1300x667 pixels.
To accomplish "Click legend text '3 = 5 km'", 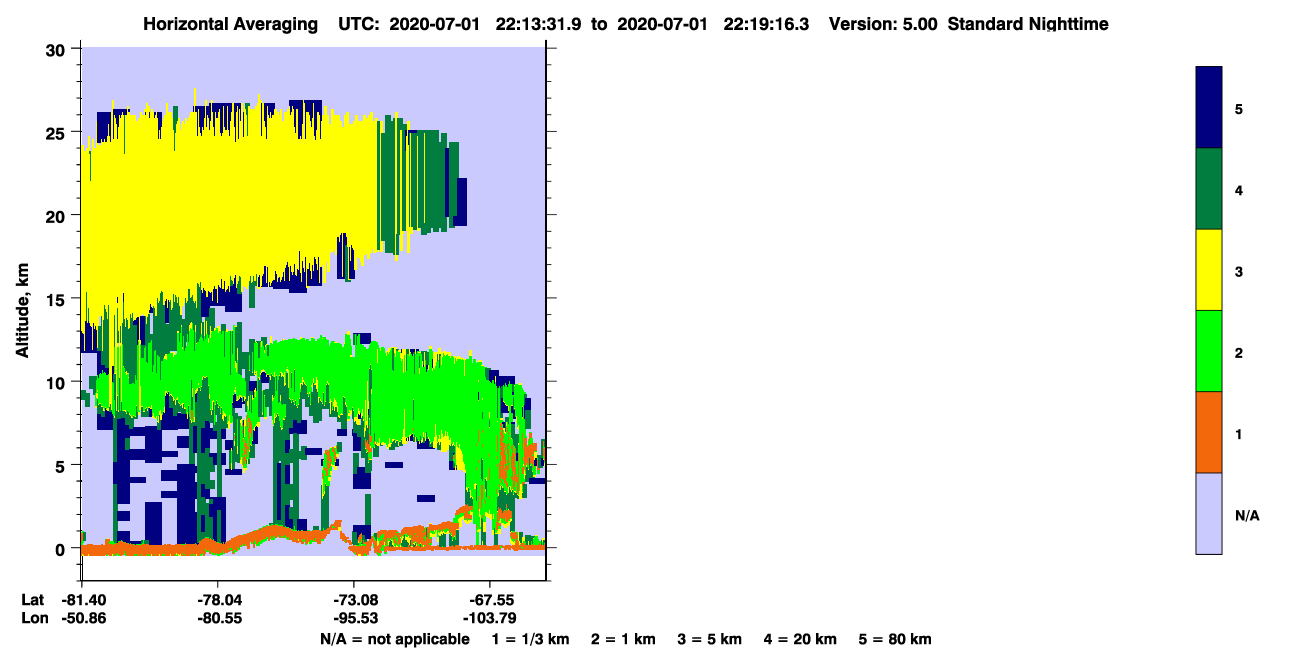I will click(x=710, y=640).
